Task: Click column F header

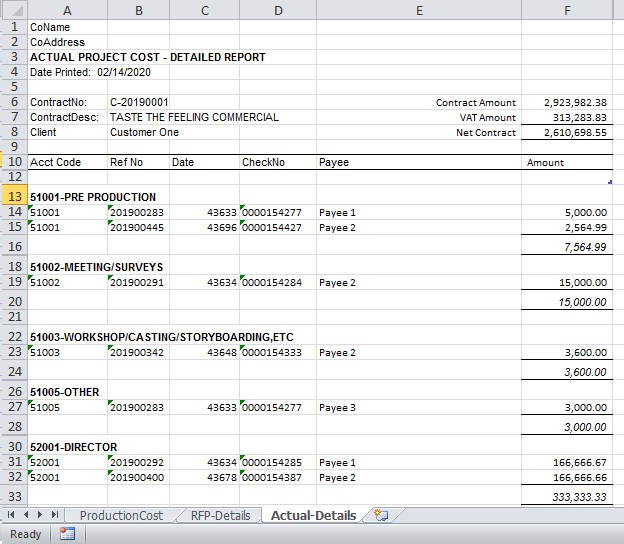Action: point(566,10)
